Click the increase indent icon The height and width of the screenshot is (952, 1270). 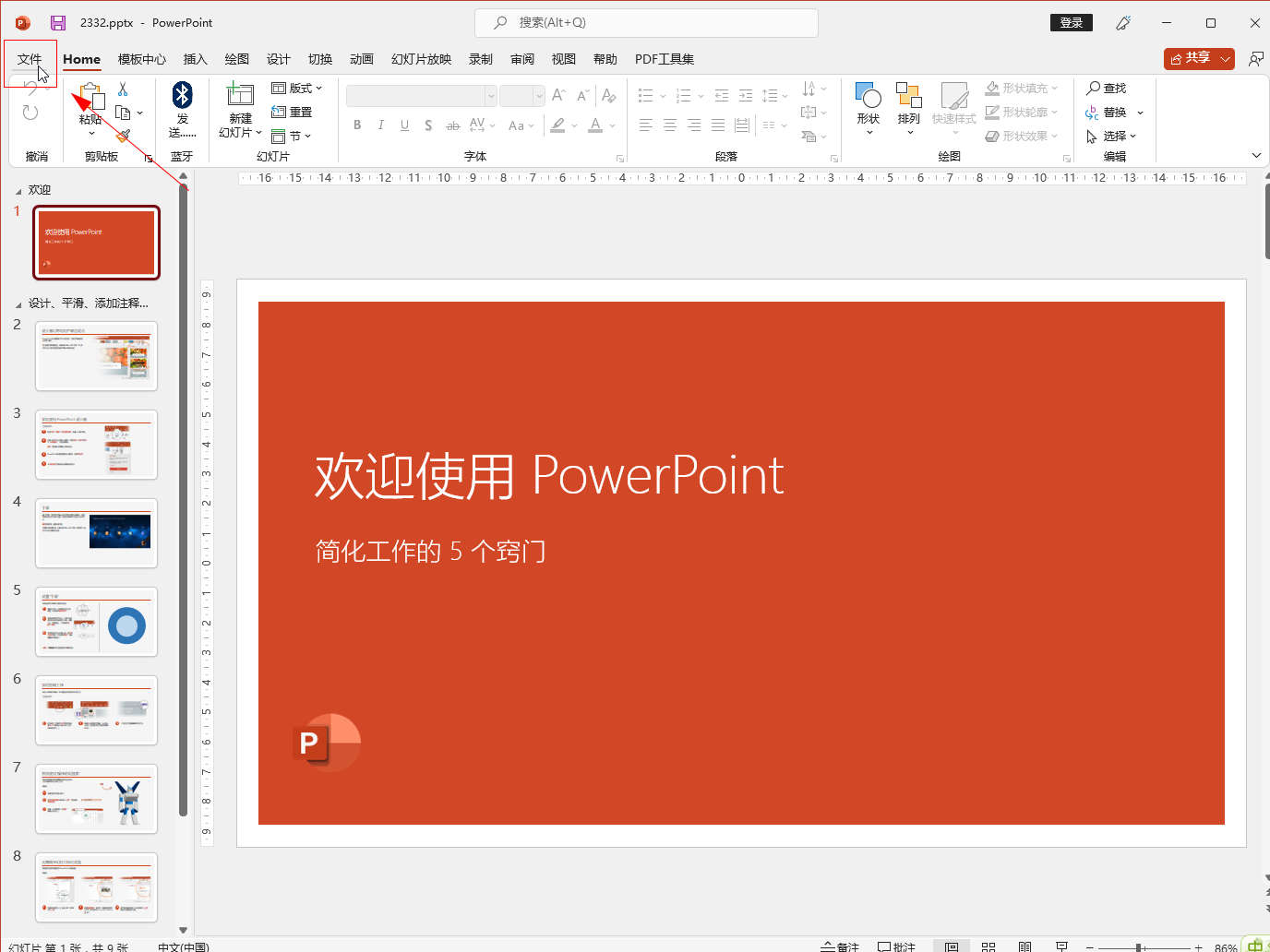pyautogui.click(x=746, y=95)
